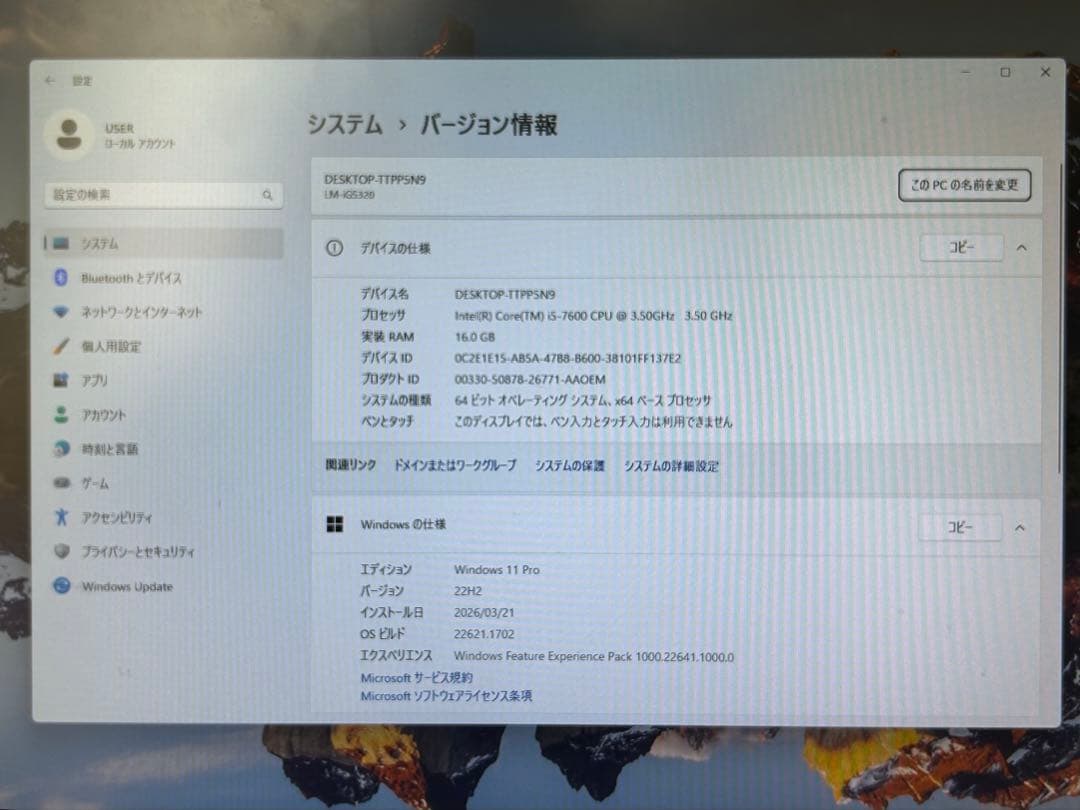Click the 22H2 version value
Image resolution: width=1080 pixels, height=810 pixels.
coord(468,591)
